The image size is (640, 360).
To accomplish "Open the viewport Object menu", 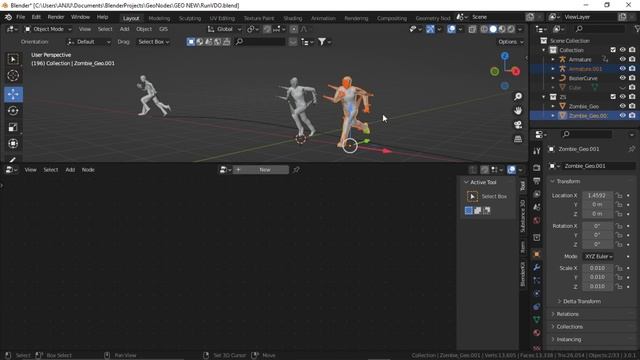I will pyautogui.click(x=144, y=29).
